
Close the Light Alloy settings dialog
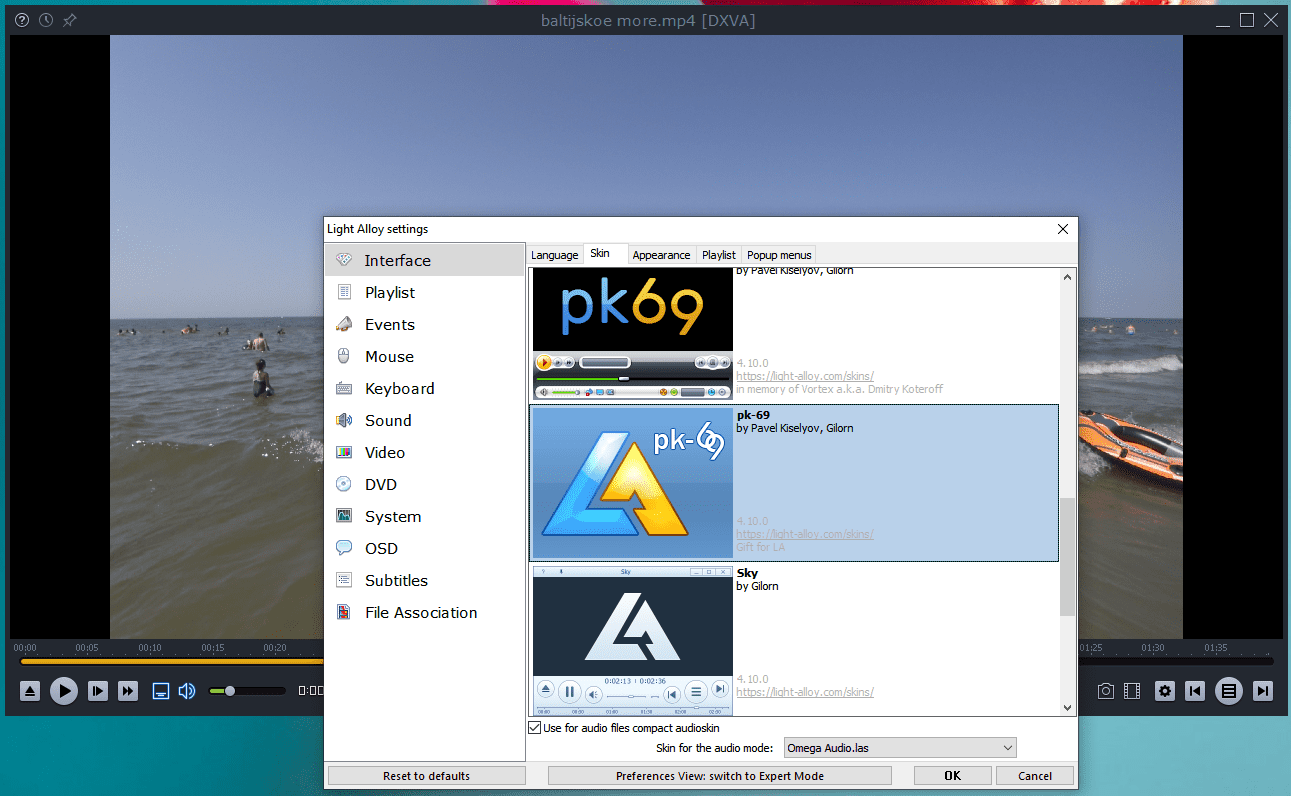pos(1063,229)
